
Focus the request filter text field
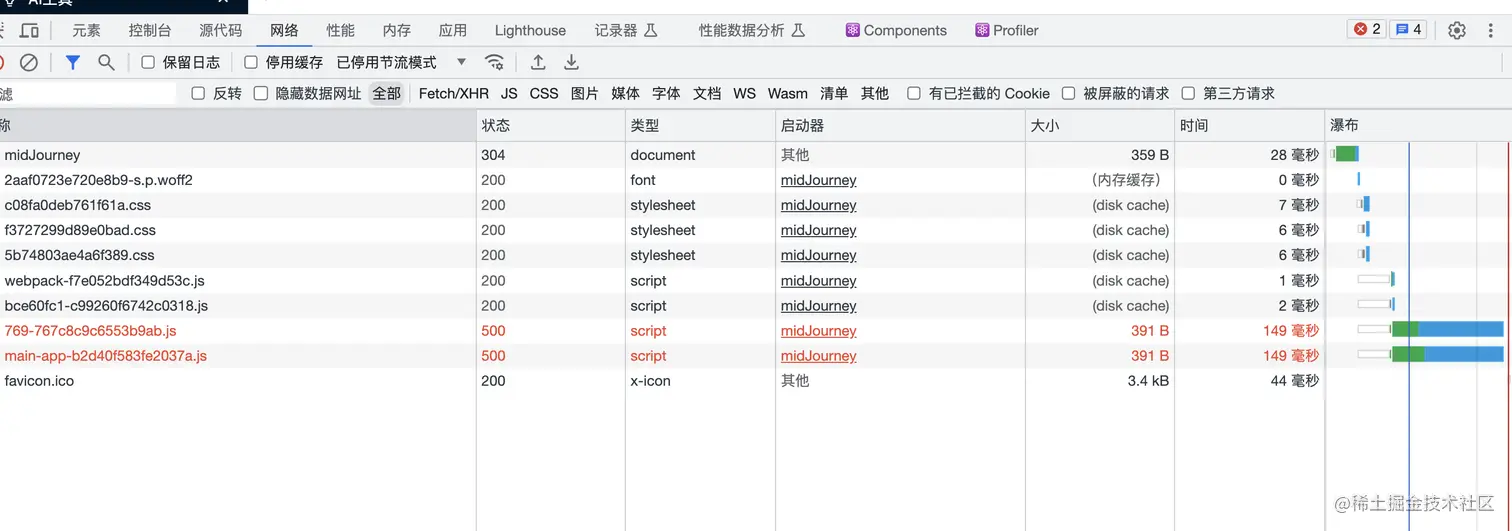click(x=88, y=94)
